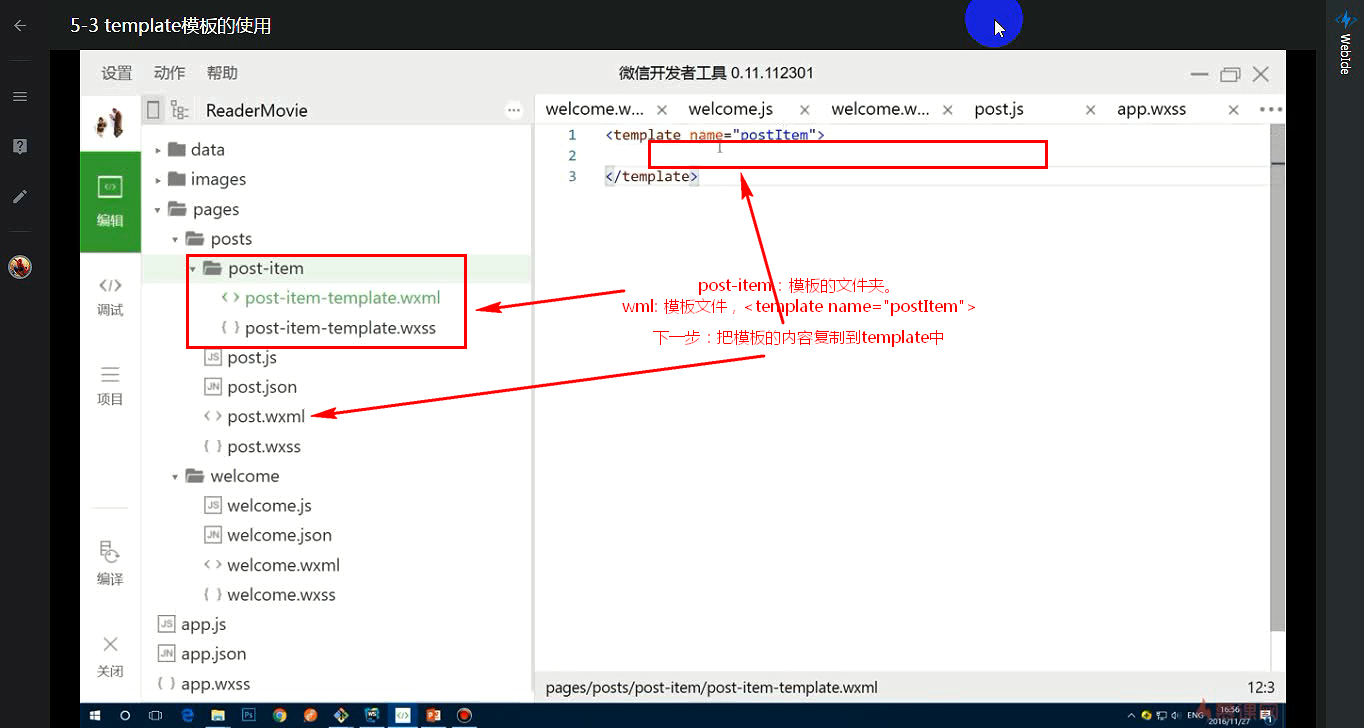Viewport: 1364px width, 728px height.
Task: Open 设置 (Settings) menu
Action: coord(116,73)
